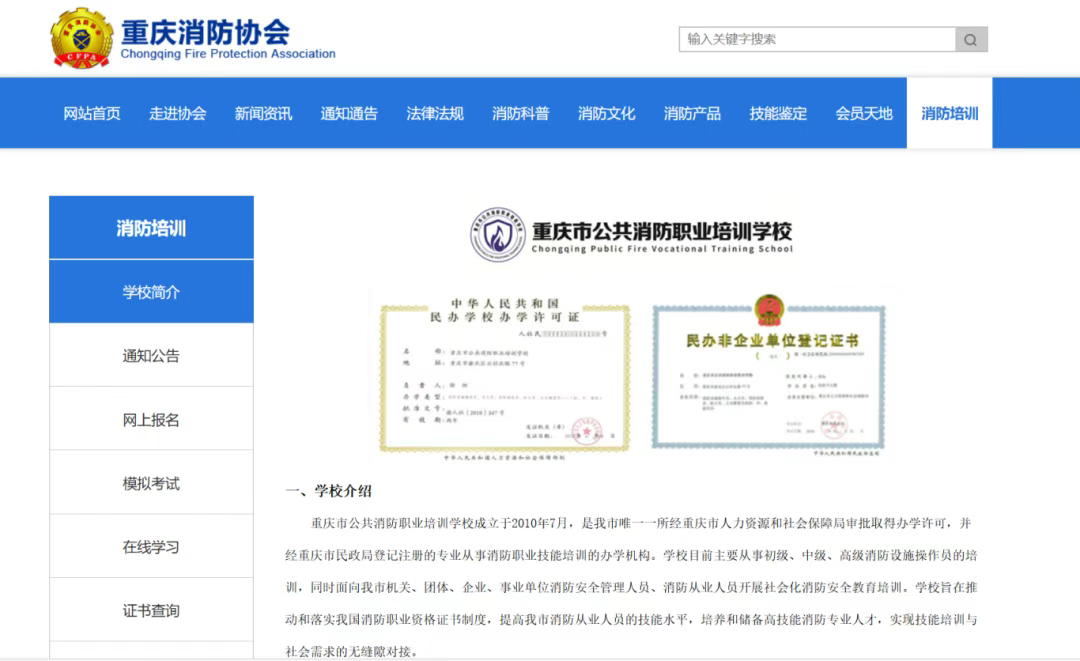Go to the 技能鉴定 page

778,113
